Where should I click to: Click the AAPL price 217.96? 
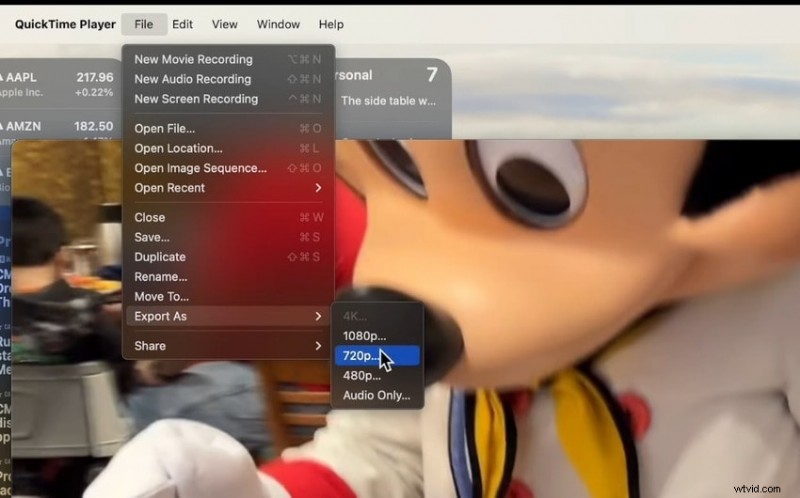pos(94,78)
